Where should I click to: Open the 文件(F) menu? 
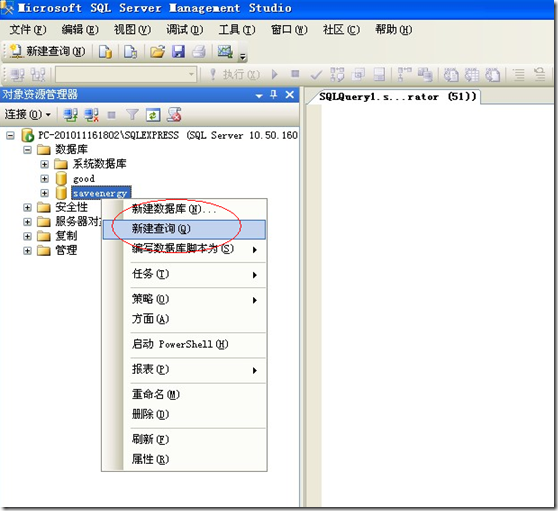click(27, 30)
